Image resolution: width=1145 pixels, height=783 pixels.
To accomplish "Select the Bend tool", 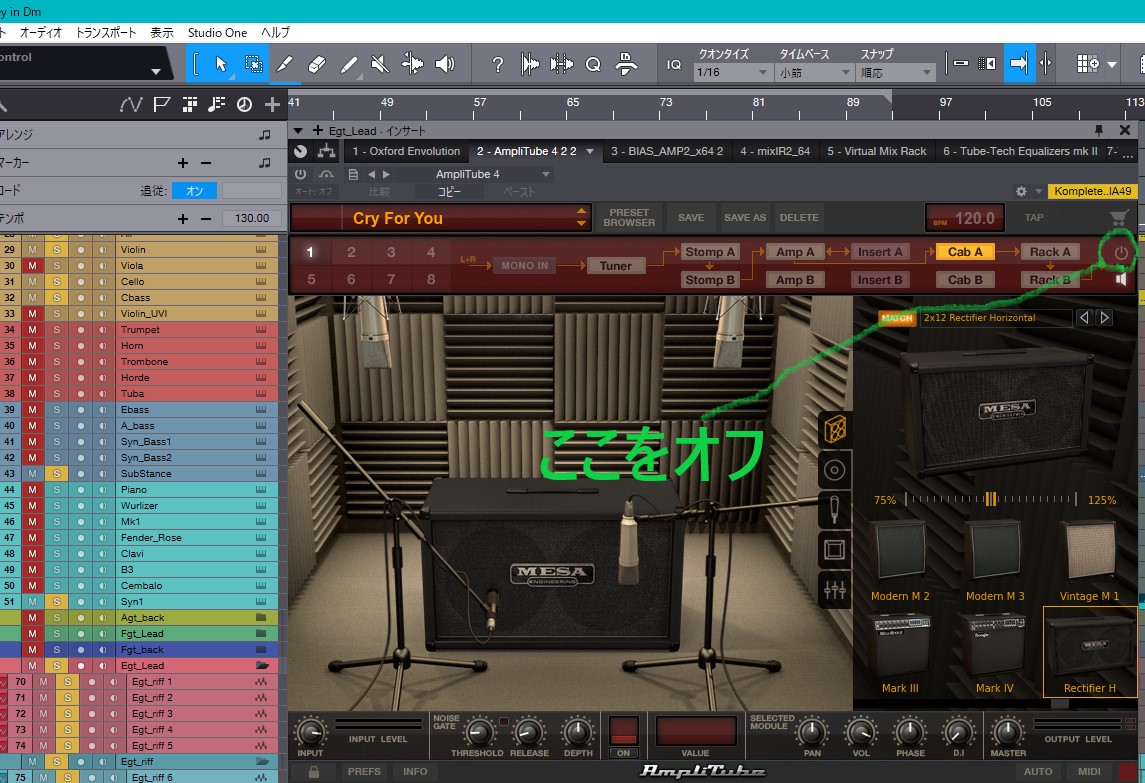I will (412, 64).
